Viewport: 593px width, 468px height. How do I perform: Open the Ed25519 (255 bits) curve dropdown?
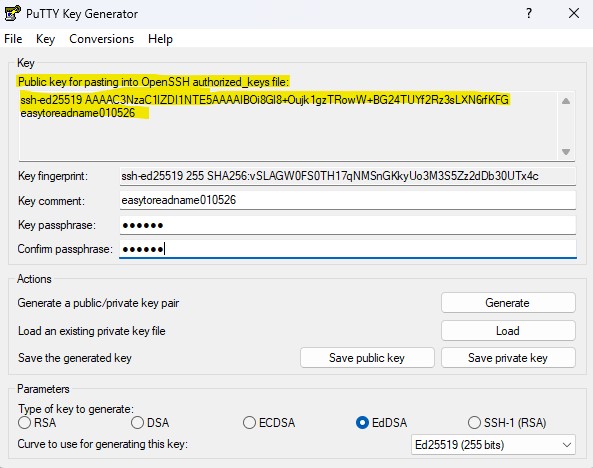coord(493,445)
